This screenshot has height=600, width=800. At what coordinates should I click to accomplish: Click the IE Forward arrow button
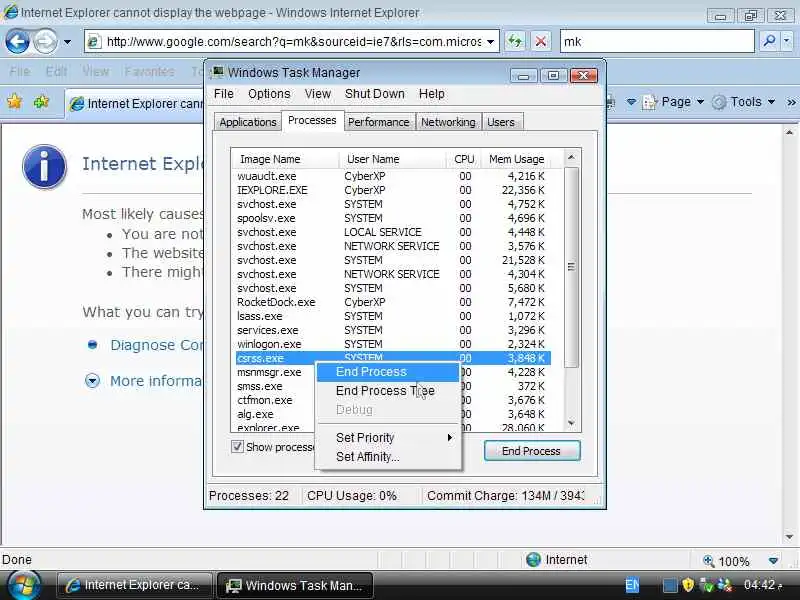coord(45,41)
